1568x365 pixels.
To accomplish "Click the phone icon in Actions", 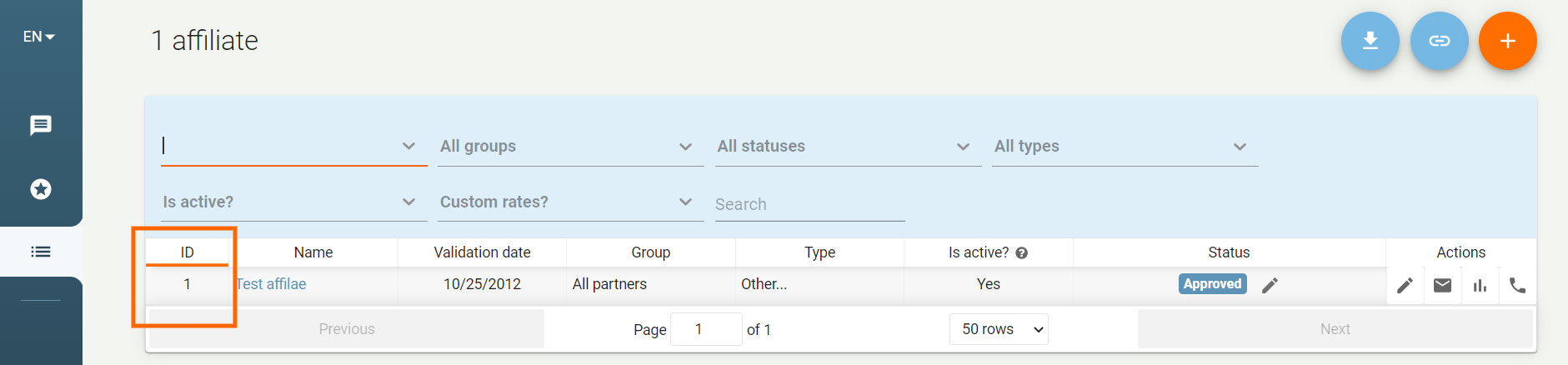I will tap(1517, 285).
